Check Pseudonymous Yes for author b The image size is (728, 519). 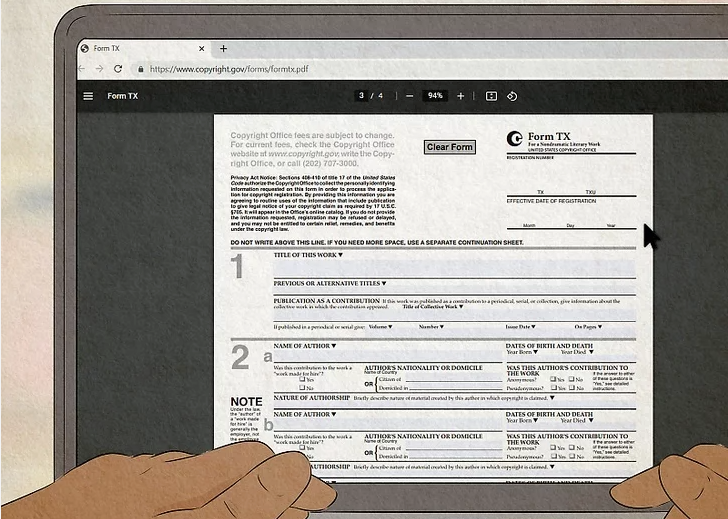[x=553, y=456]
